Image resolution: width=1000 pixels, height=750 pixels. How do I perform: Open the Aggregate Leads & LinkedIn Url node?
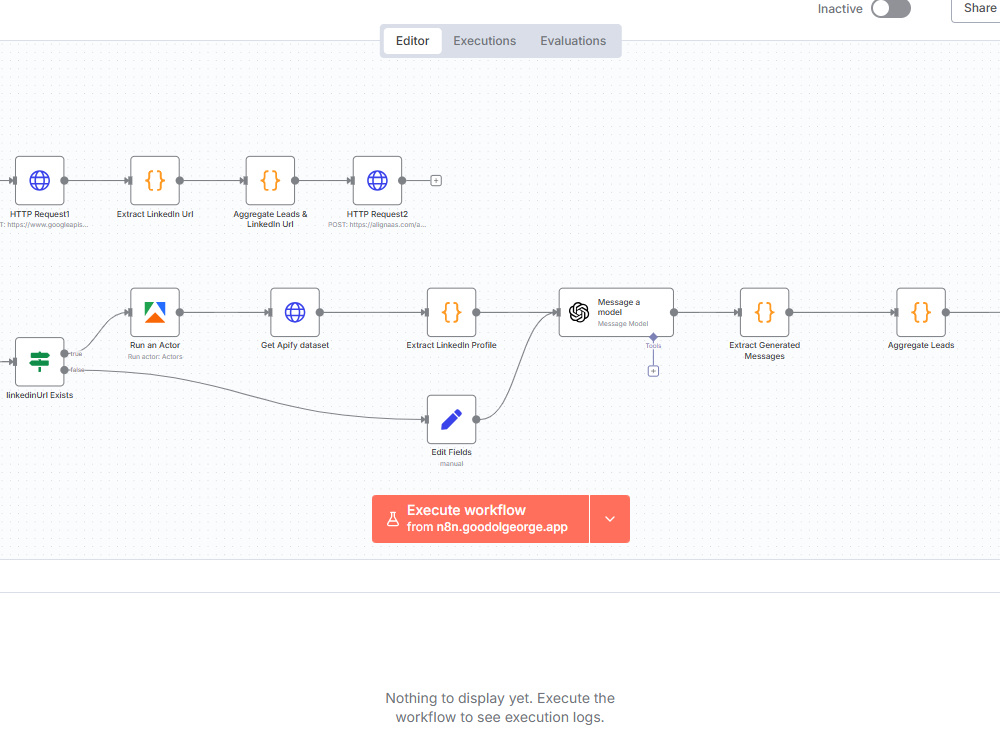coord(270,180)
